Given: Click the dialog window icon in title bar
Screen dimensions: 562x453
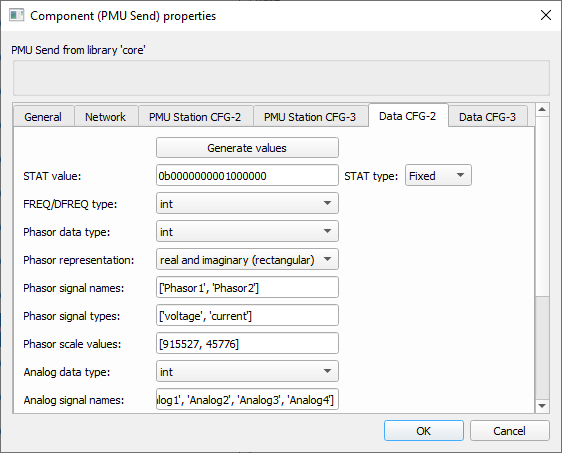Looking at the screenshot, I should (16, 16).
